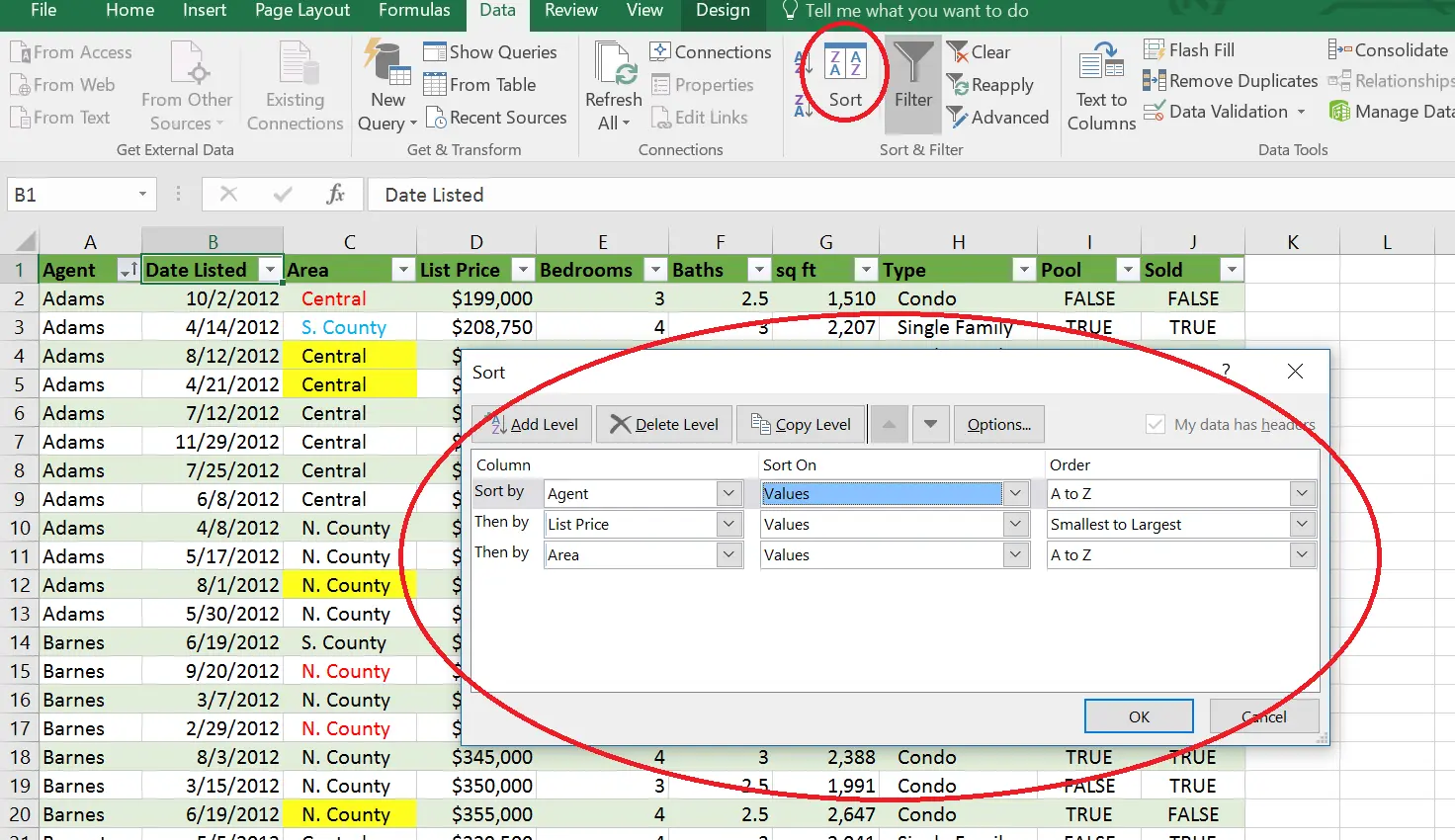Open sort Options button
This screenshot has height=840, width=1455.
click(998, 424)
